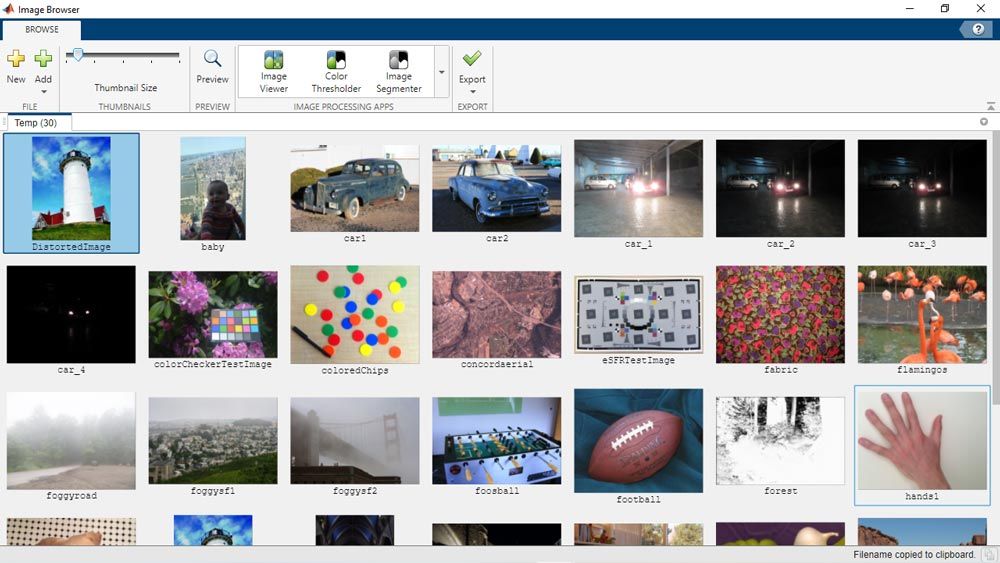Screen dimensions: 1000x563
Task: Click the status bar icon beside clipboard message
Action: (x=988, y=555)
